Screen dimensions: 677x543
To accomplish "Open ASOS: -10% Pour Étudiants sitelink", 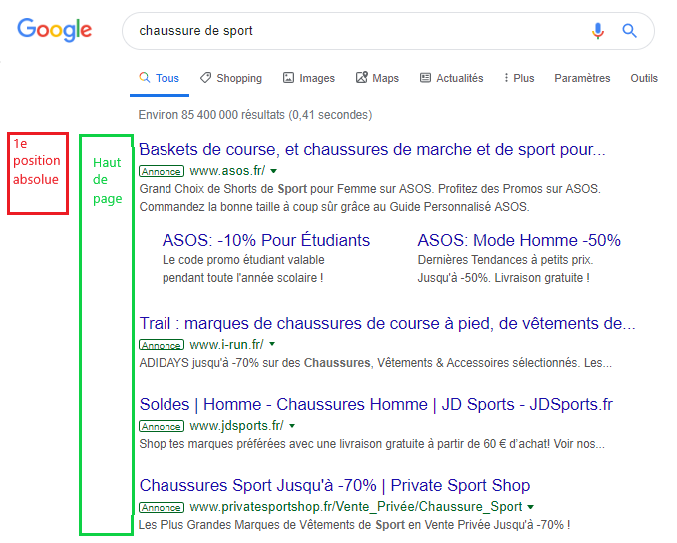I will click(x=266, y=240).
